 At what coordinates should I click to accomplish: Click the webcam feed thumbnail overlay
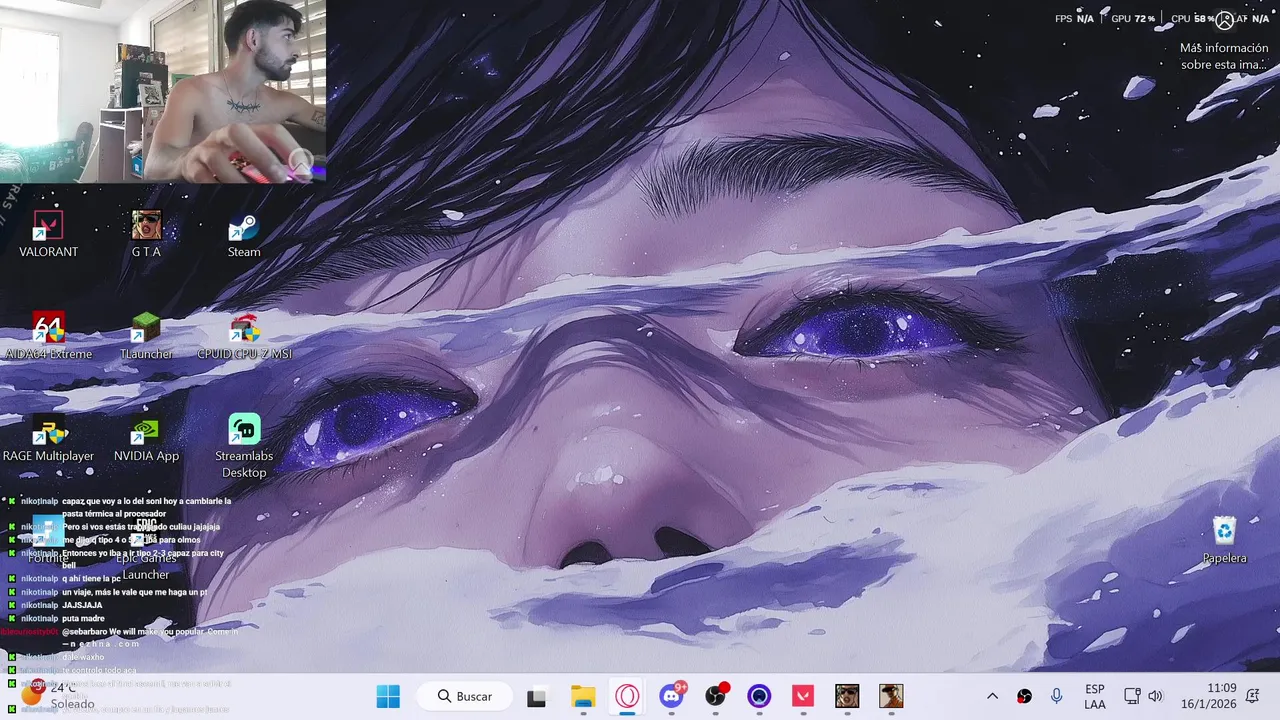pos(163,91)
